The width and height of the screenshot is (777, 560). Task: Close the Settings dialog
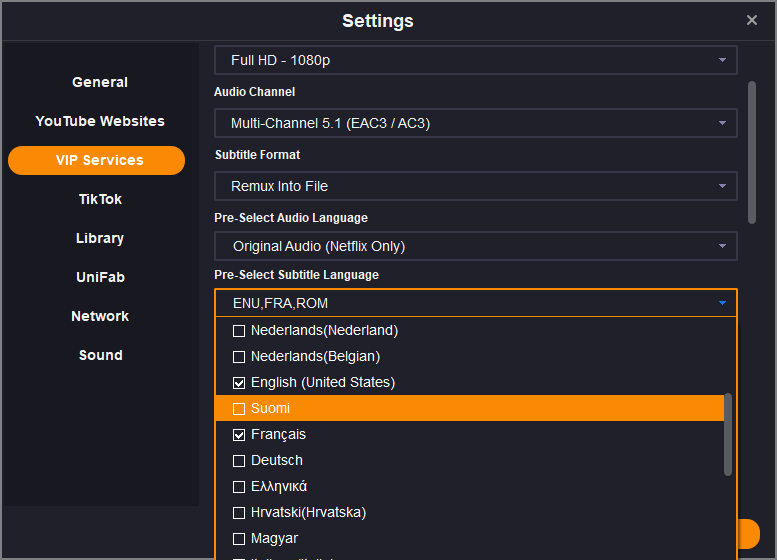pyautogui.click(x=752, y=20)
